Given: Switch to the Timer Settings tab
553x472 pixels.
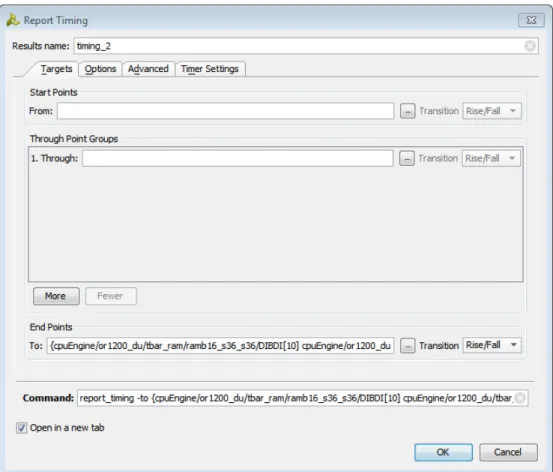Looking at the screenshot, I should [210, 69].
